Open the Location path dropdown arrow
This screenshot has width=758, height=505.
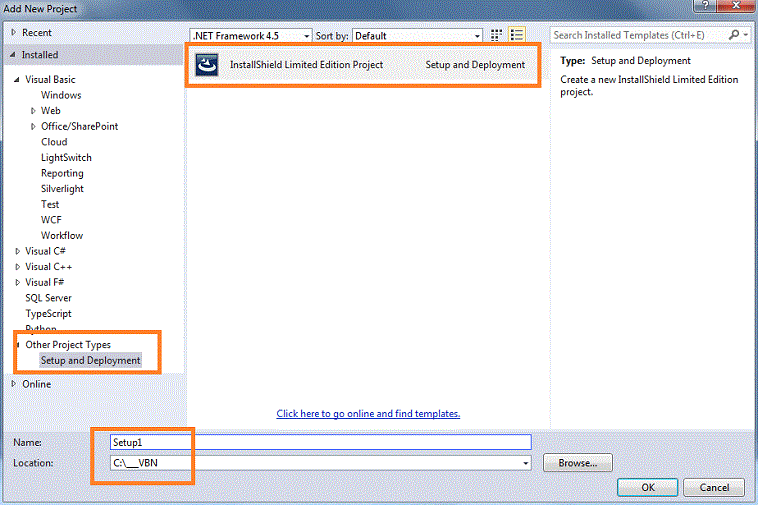525,463
